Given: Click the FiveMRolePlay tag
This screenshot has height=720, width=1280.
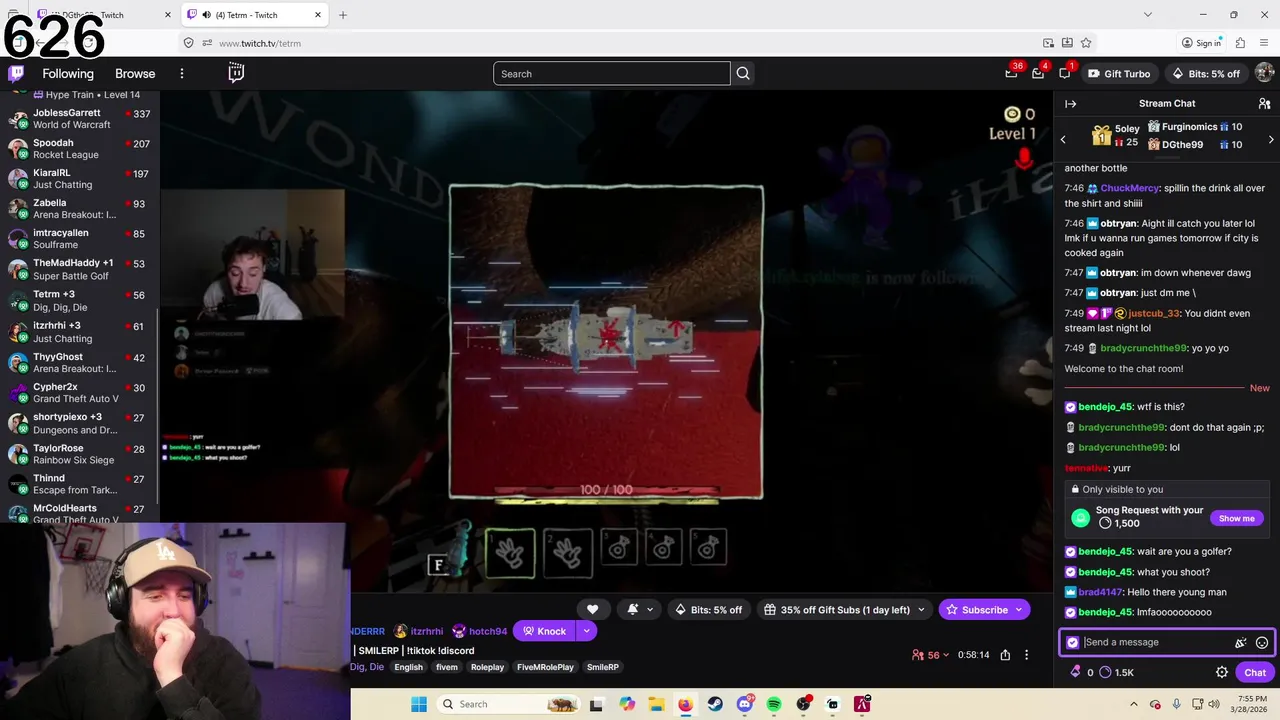Looking at the screenshot, I should [545, 667].
